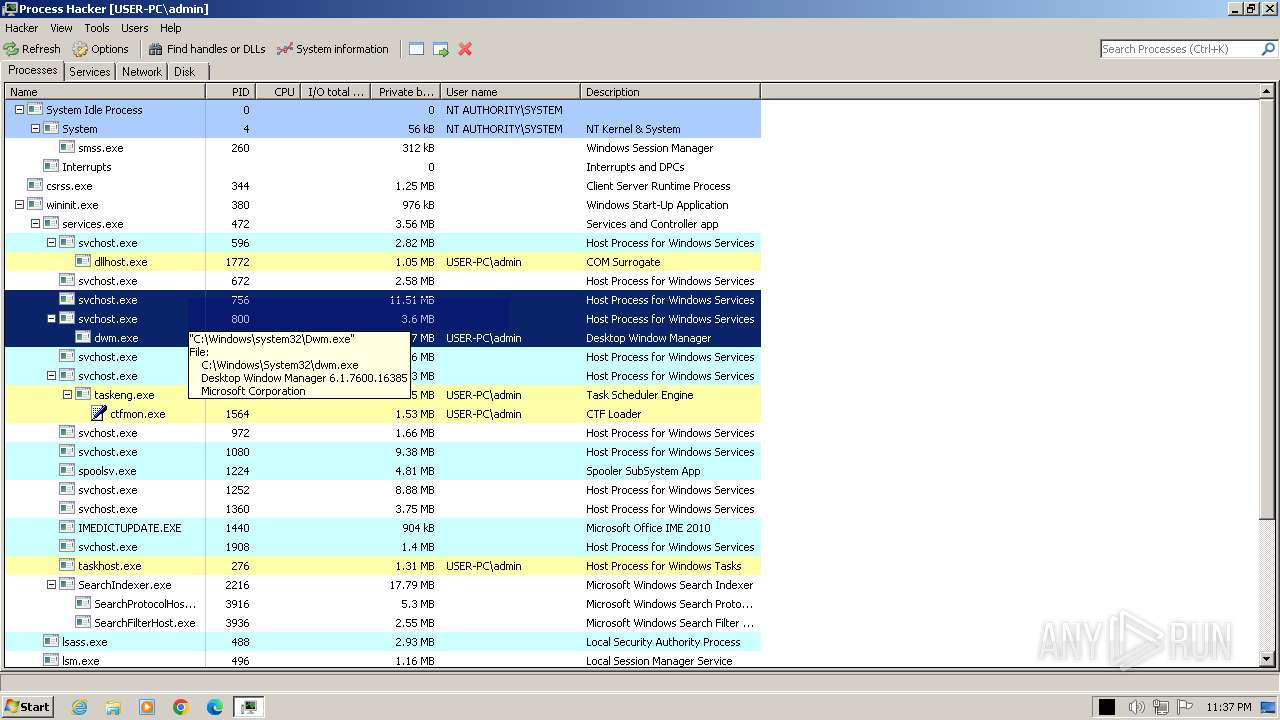The height and width of the screenshot is (720, 1280).
Task: Click the dllhost.exe process icon
Action: tap(83, 262)
